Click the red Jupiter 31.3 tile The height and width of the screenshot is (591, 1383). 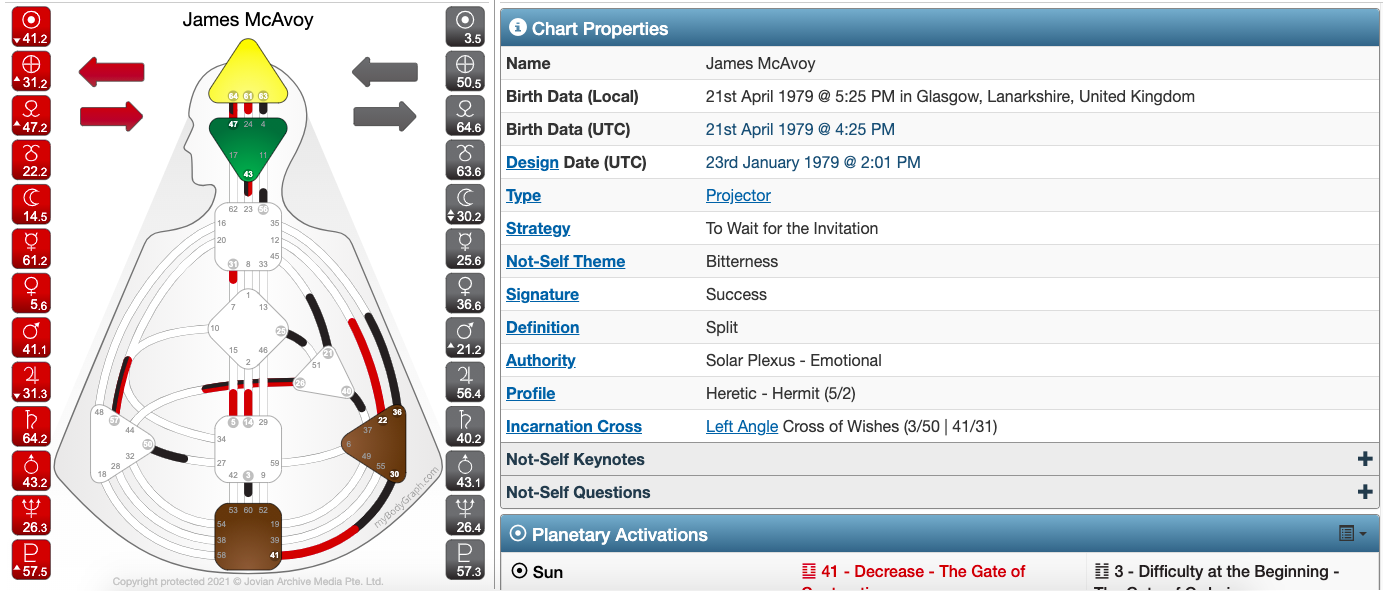pyautogui.click(x=31, y=382)
